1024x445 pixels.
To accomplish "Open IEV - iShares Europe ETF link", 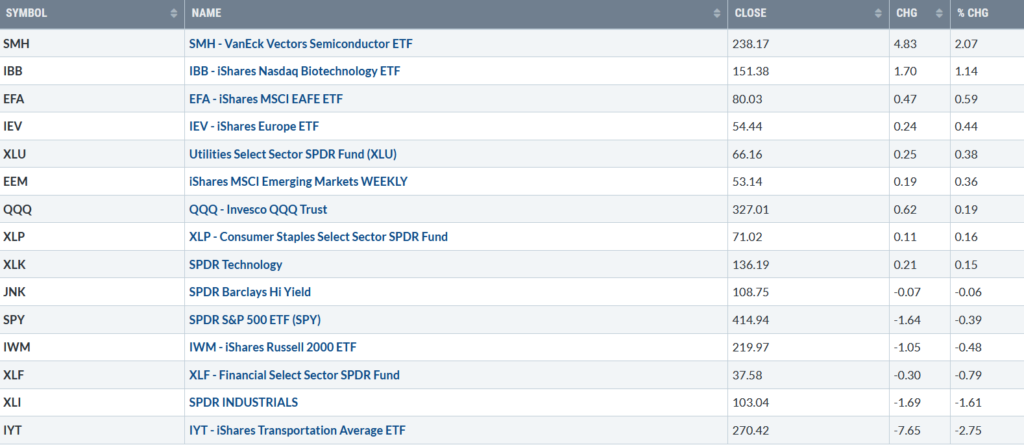I will (x=253, y=127).
